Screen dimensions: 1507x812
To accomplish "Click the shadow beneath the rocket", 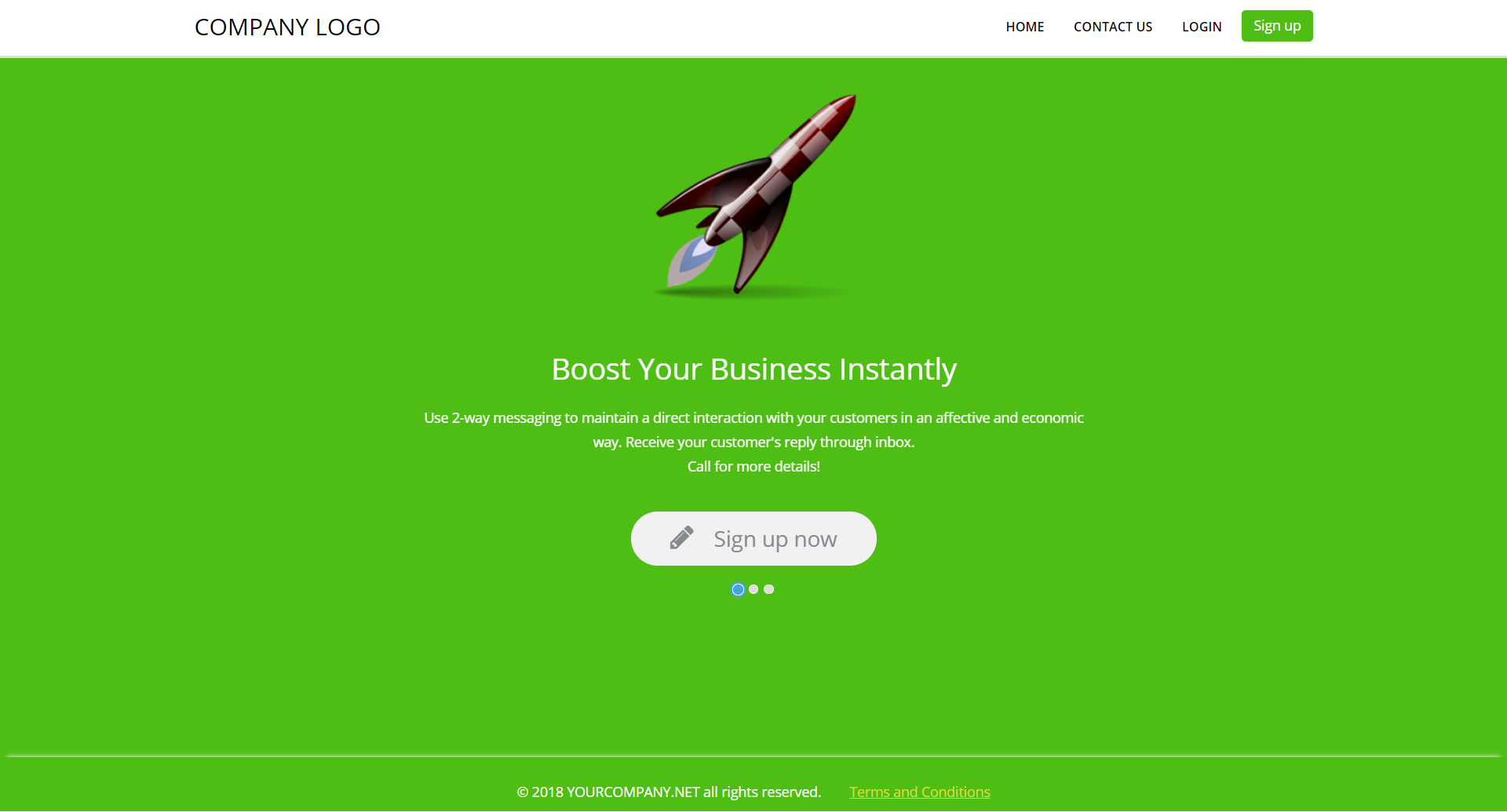I will (753, 293).
